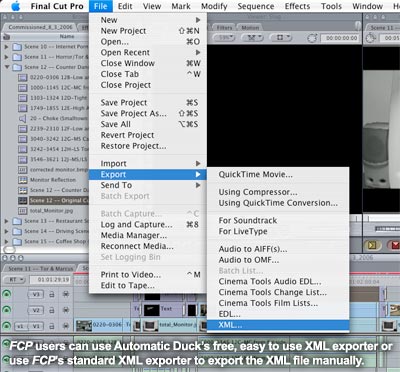Click Print to Video... menu item

[x=148, y=275]
